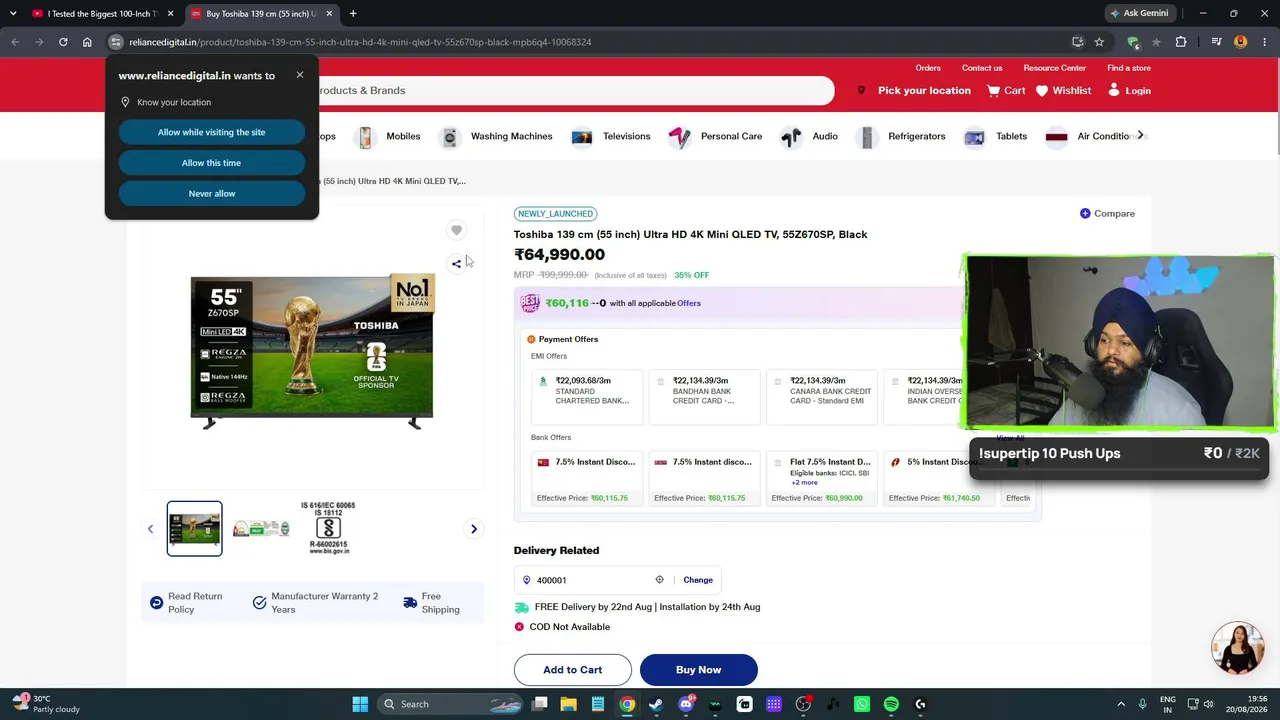Expand '+2 more' eligible banks
The image size is (1280, 720).
tap(804, 482)
